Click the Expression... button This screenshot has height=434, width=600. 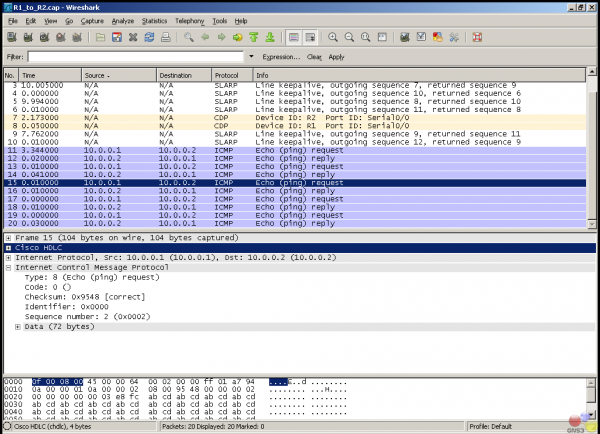[x=281, y=57]
